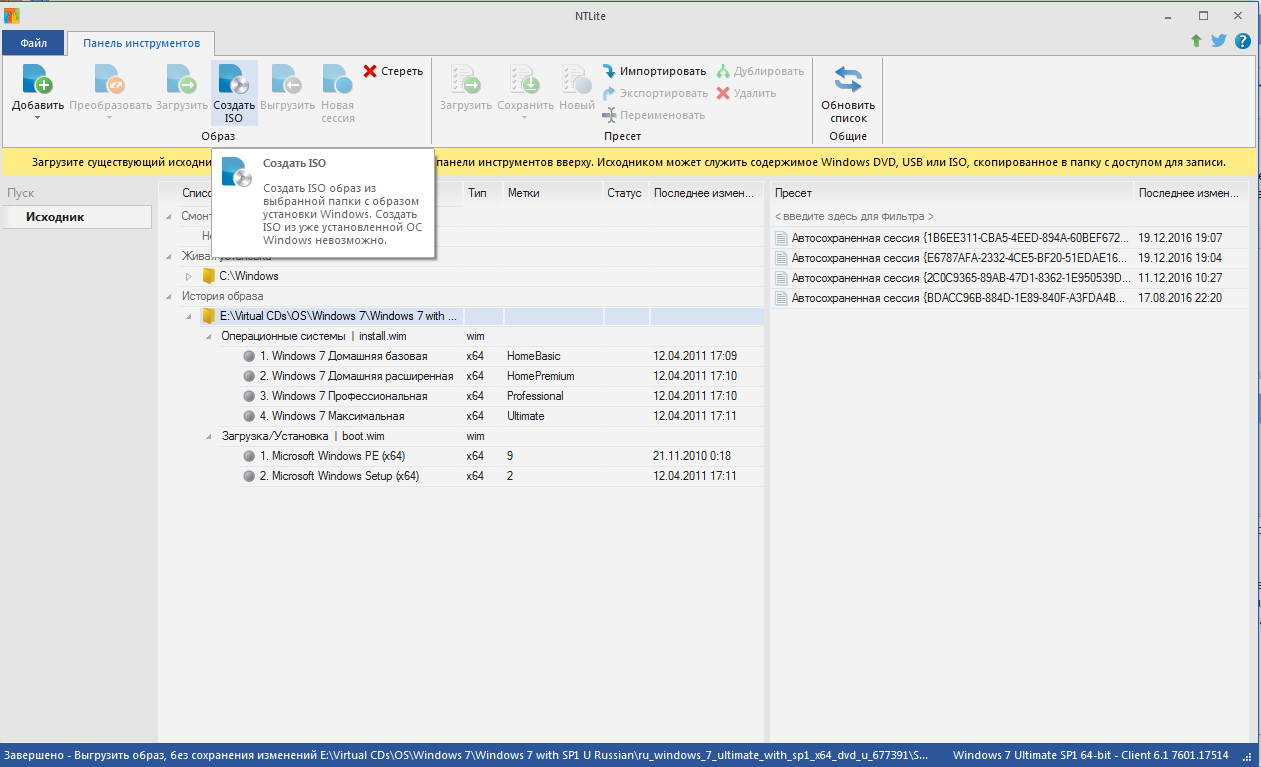Screen dimensions: 1261x767
Task: Click Загрузить icon in Пресет group
Action: click(465, 79)
